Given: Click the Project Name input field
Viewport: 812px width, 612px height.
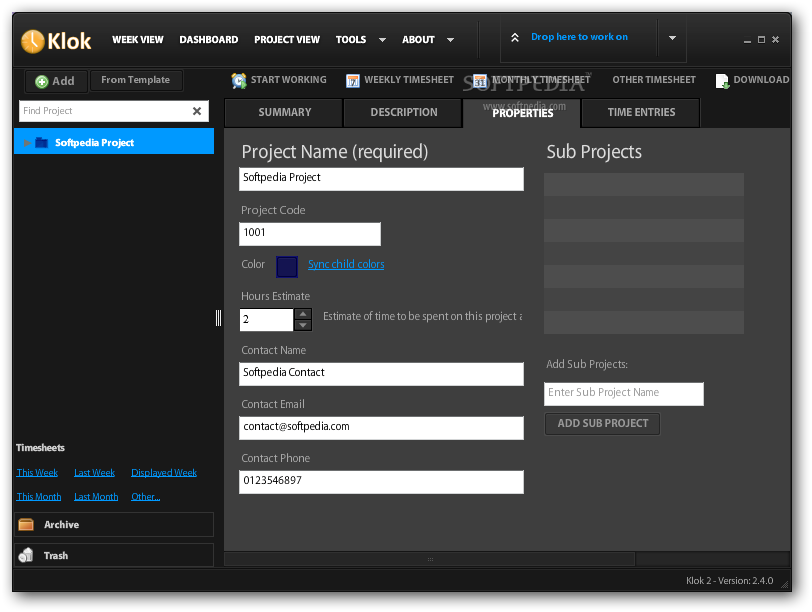Looking at the screenshot, I should point(381,179).
